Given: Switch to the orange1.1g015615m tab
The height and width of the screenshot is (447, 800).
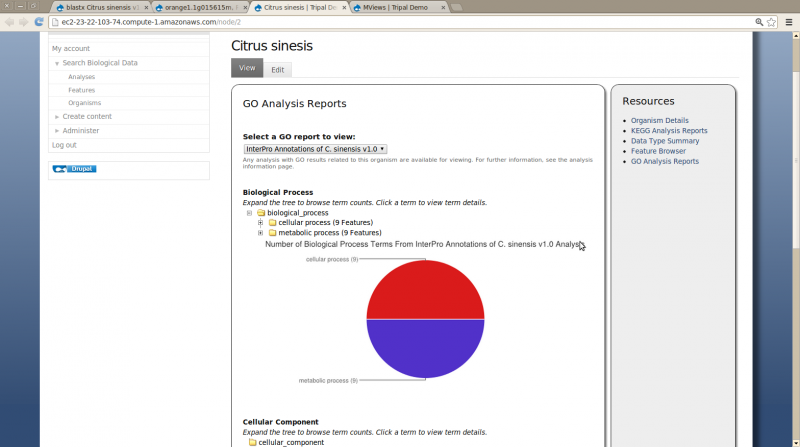Looking at the screenshot, I should (x=202, y=8).
